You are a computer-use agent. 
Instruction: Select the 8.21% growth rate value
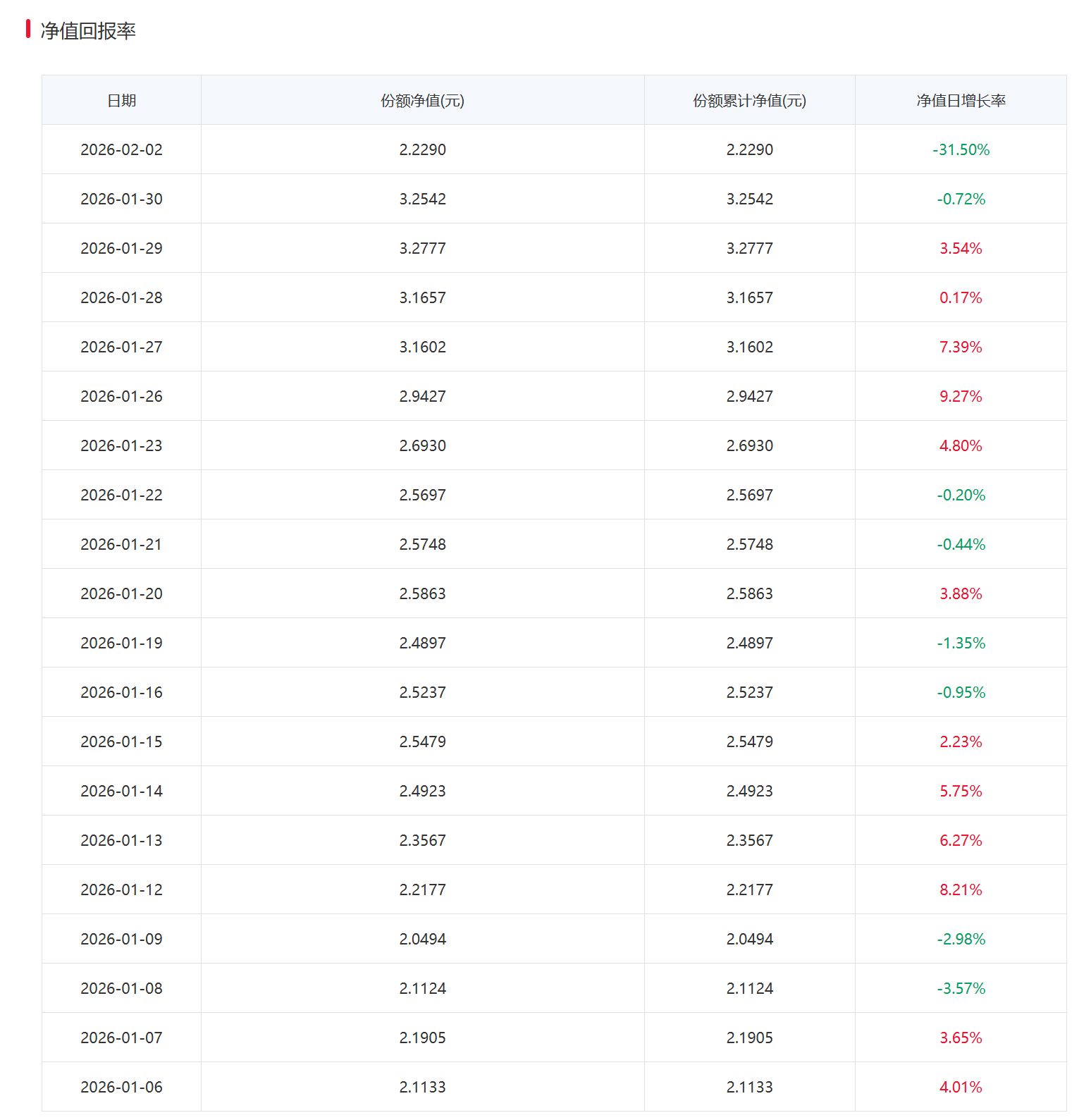(961, 890)
